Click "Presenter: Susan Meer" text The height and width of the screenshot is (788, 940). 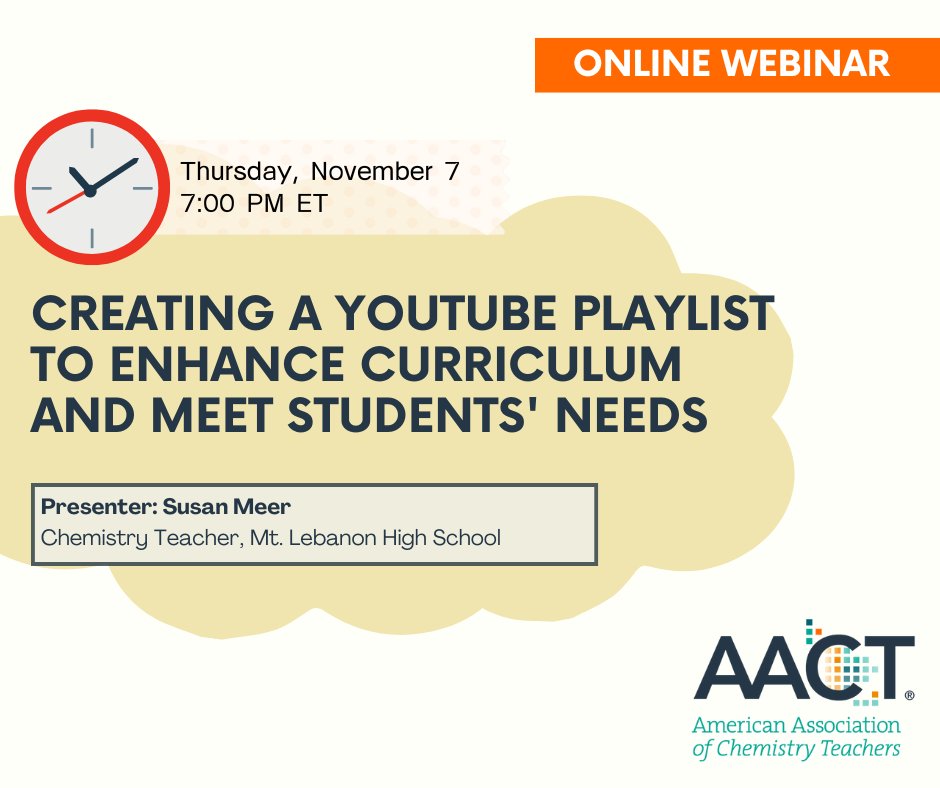click(x=165, y=507)
